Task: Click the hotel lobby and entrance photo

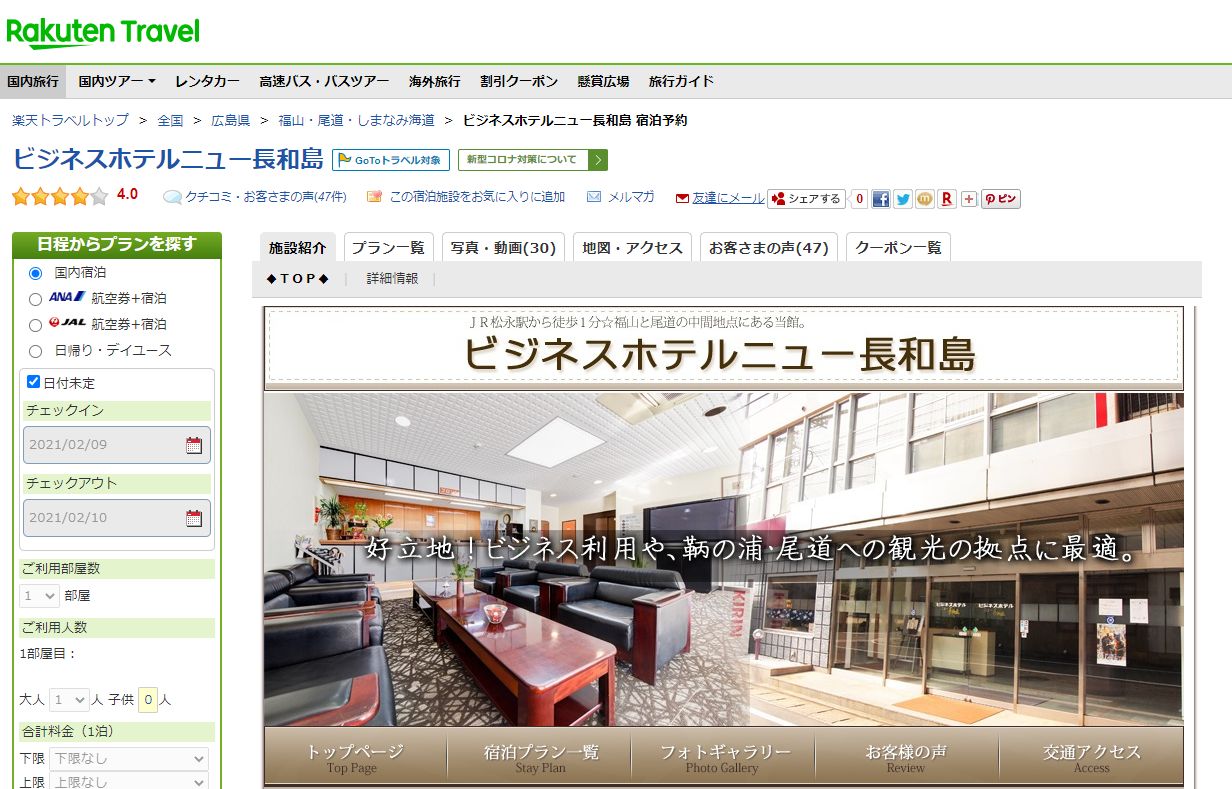Action: [724, 559]
